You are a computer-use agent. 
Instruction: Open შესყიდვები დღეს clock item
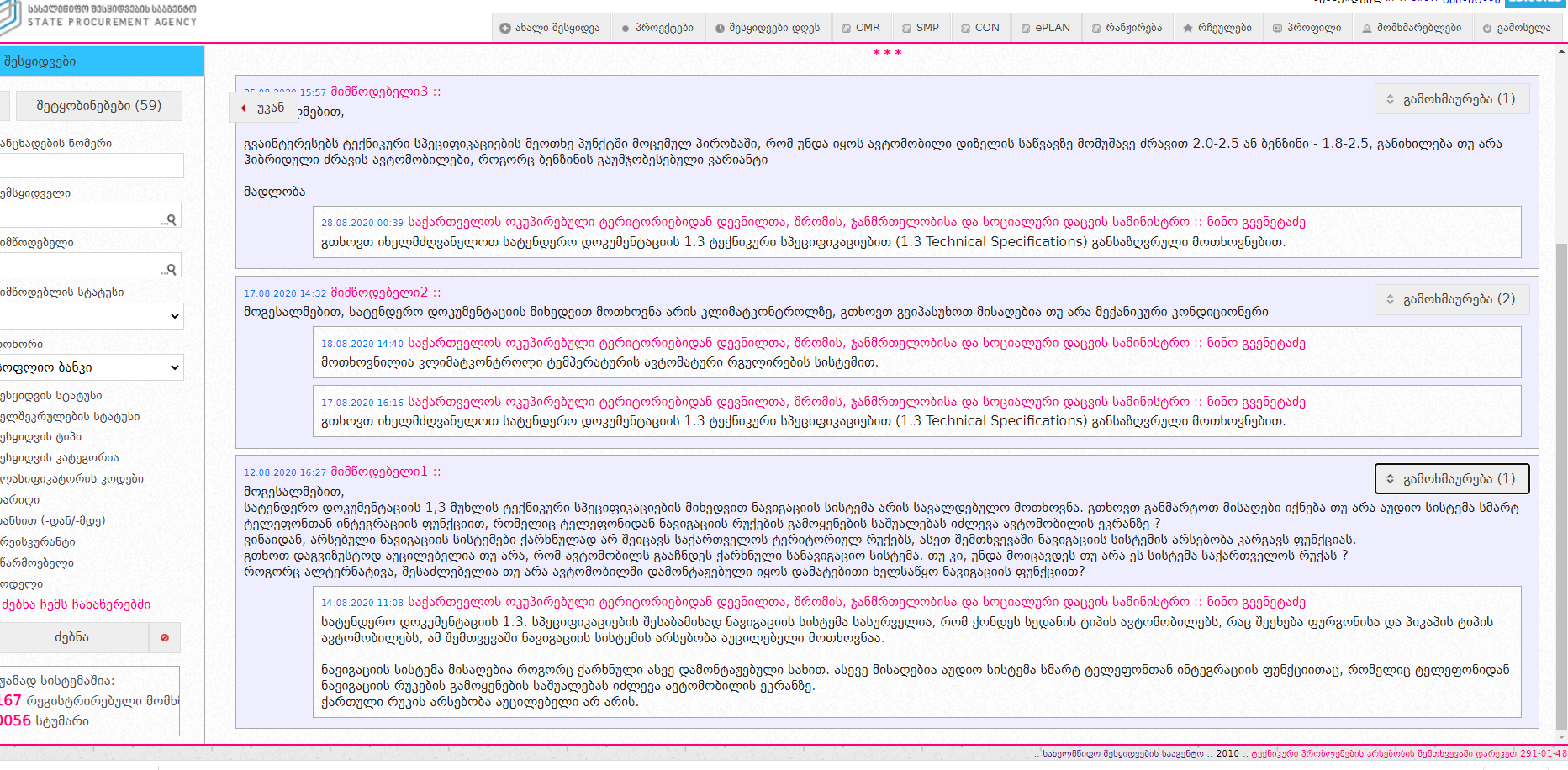tap(767, 28)
